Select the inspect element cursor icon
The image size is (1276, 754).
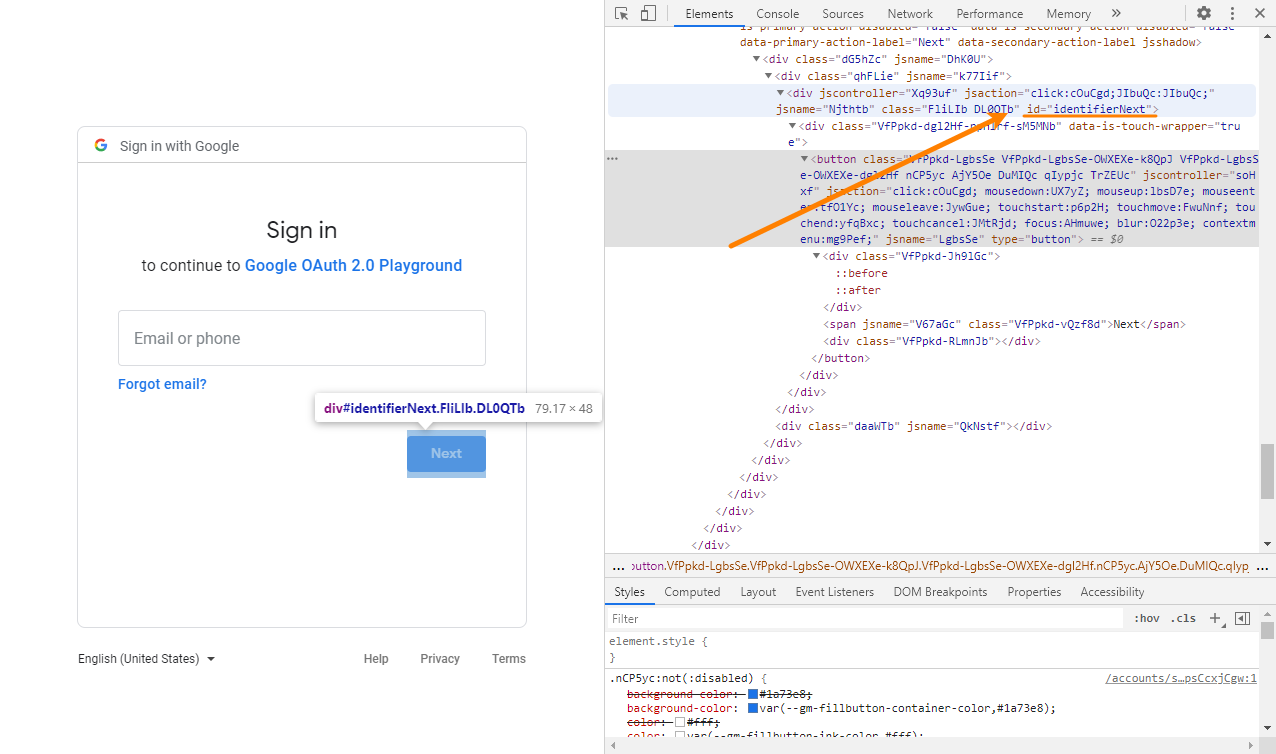coord(622,13)
